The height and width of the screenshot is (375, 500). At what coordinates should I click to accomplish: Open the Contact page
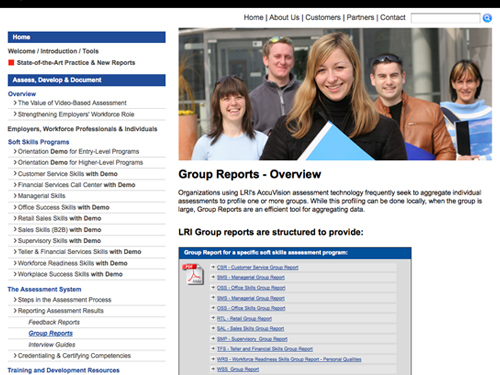point(393,17)
